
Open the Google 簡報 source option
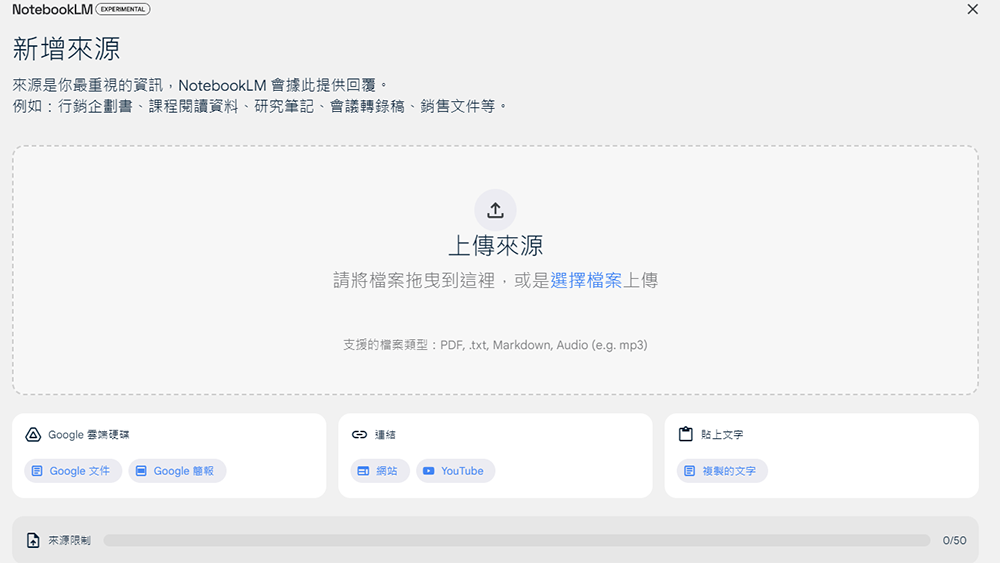click(x=177, y=471)
